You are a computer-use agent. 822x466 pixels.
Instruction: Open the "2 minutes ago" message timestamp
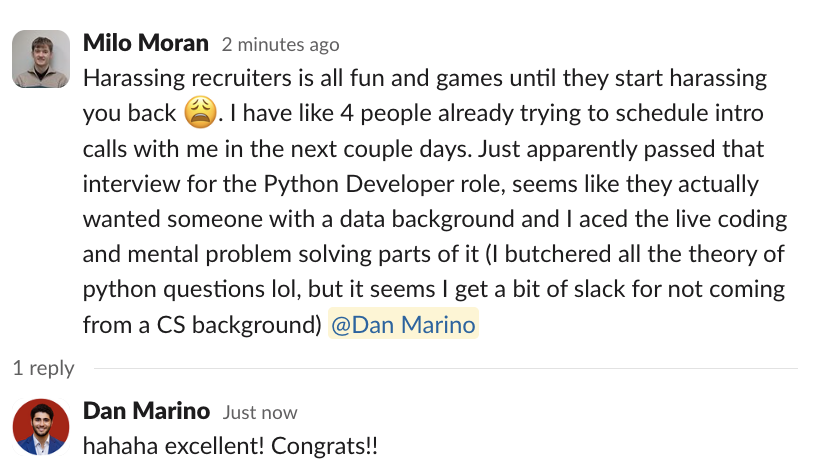point(280,45)
